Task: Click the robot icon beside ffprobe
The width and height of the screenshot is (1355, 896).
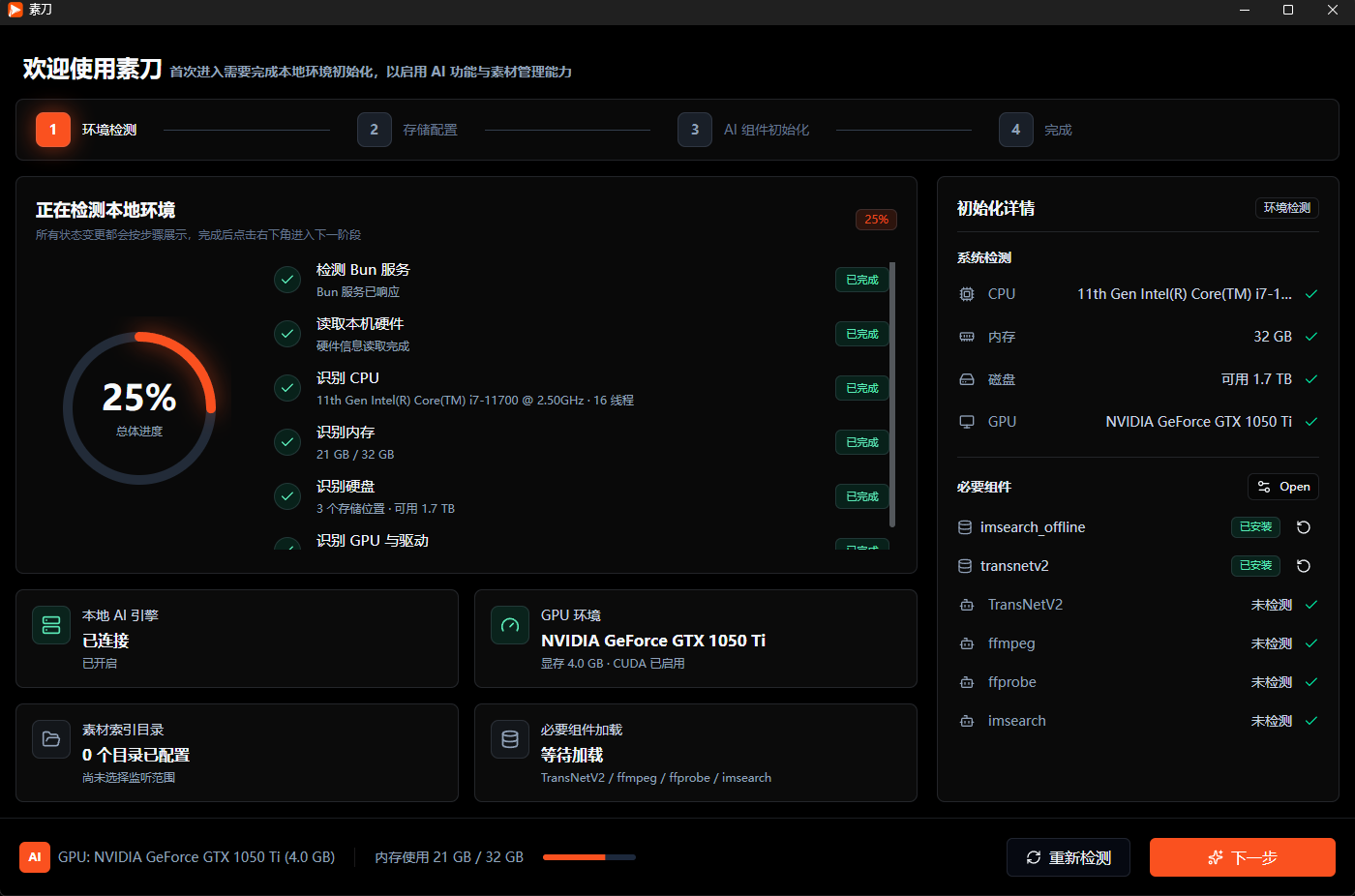Action: pyautogui.click(x=966, y=682)
